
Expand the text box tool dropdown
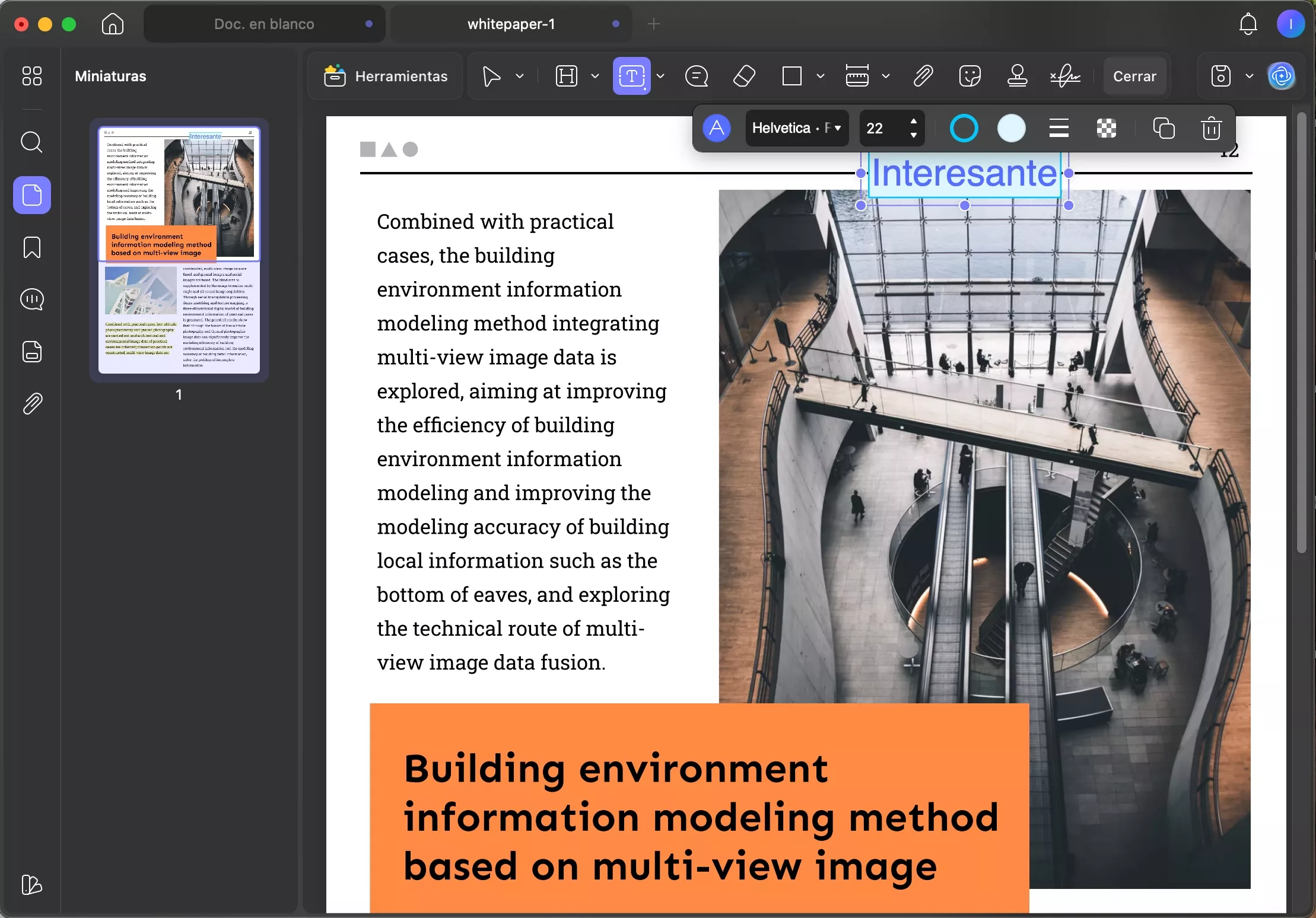point(660,76)
